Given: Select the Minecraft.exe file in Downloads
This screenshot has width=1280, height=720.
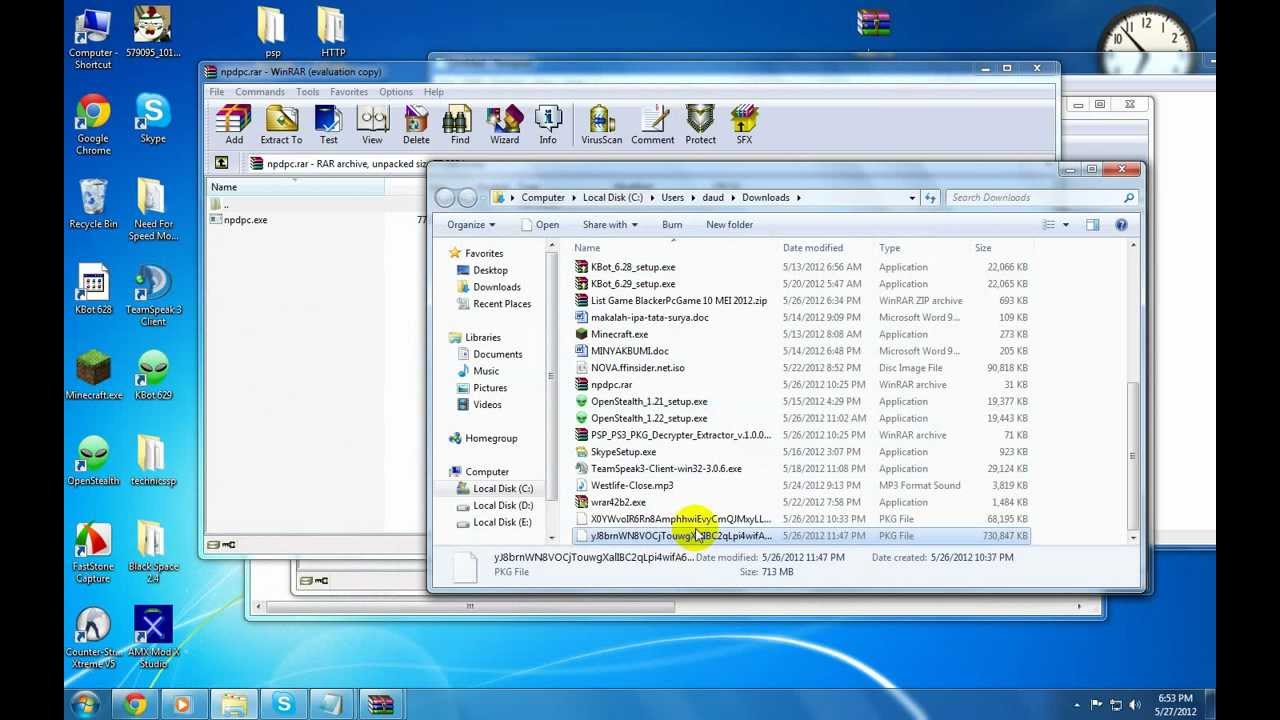Looking at the screenshot, I should (x=619, y=334).
